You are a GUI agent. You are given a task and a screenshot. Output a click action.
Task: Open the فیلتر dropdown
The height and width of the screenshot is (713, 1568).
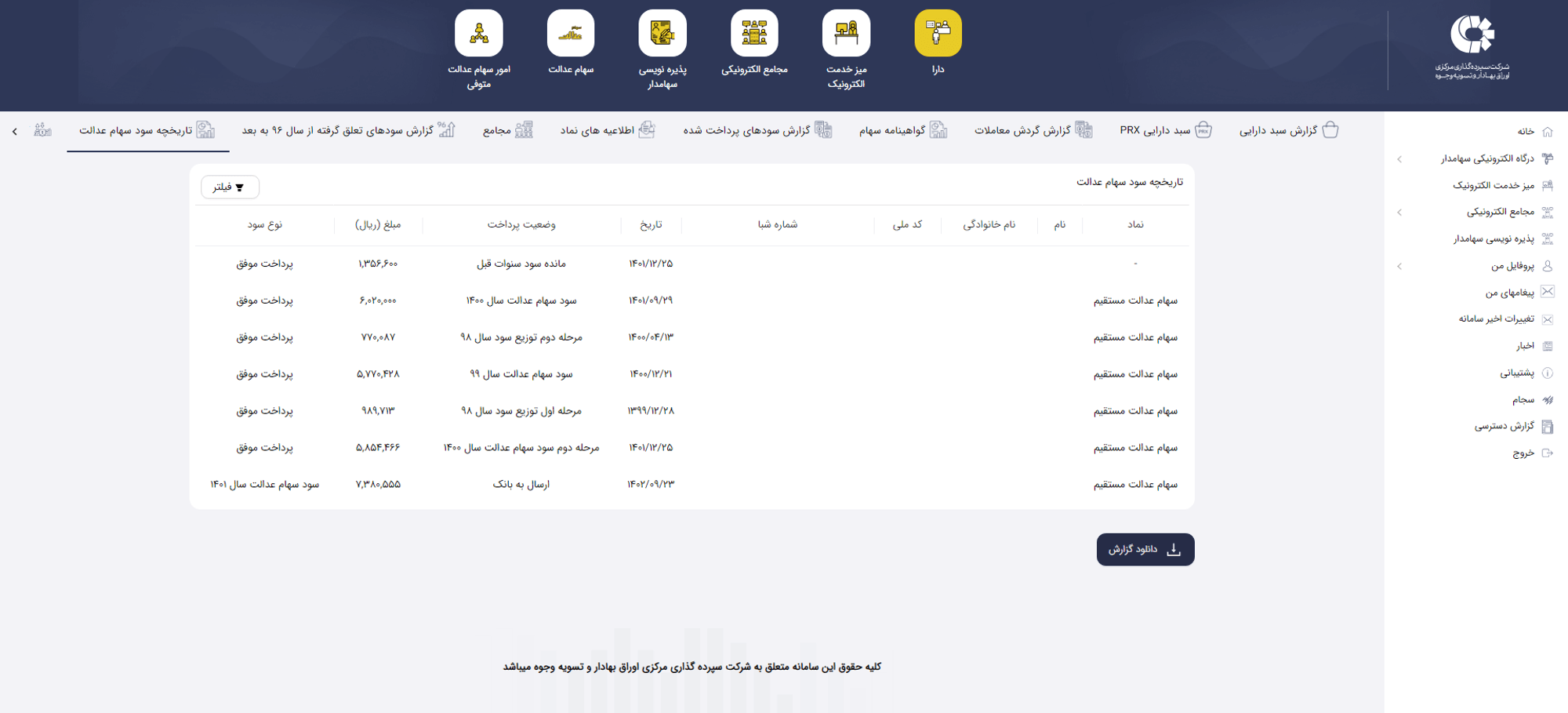pyautogui.click(x=230, y=187)
